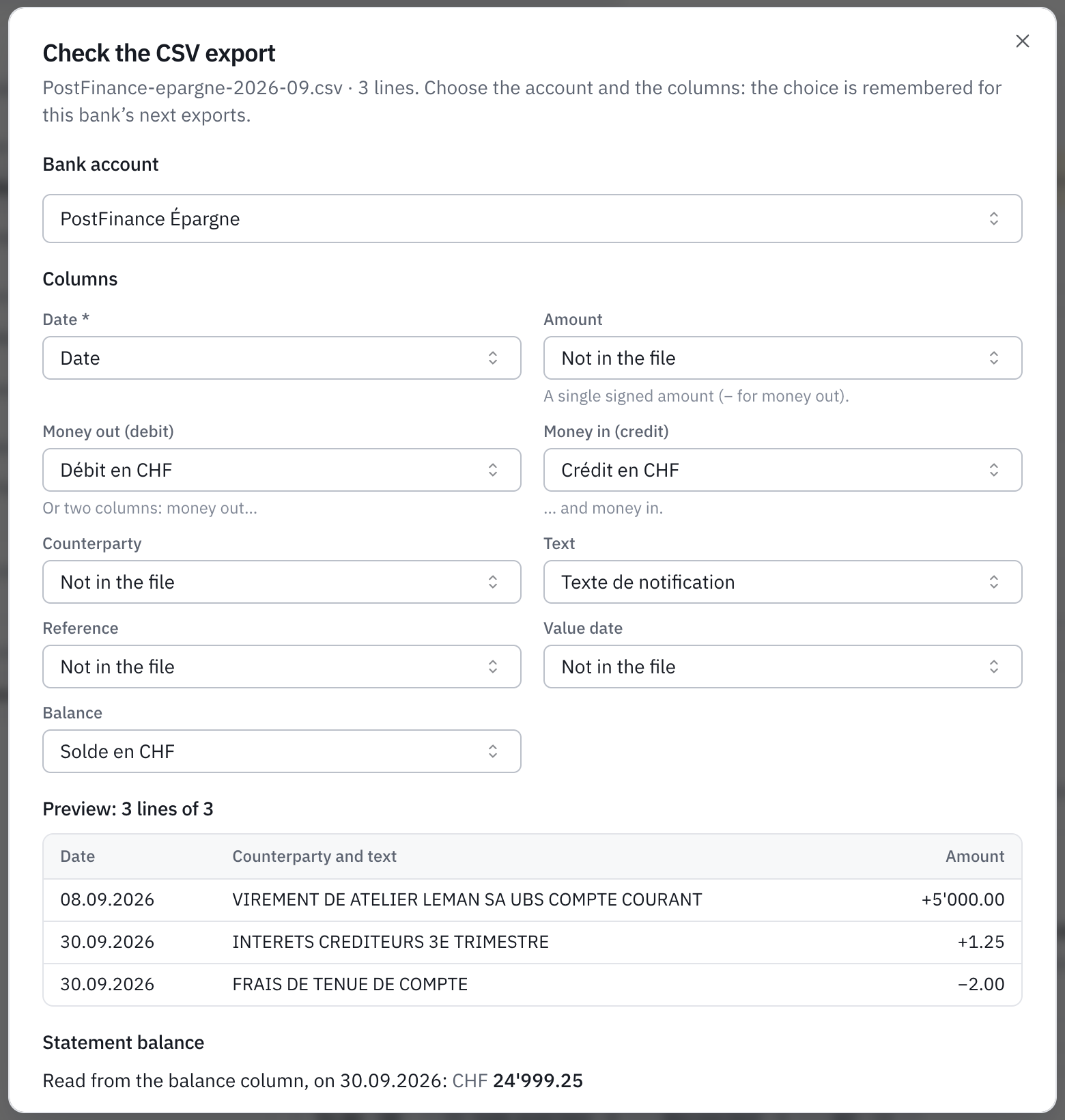Close the CSV export dialog
The image size is (1065, 1120).
pyautogui.click(x=1022, y=41)
